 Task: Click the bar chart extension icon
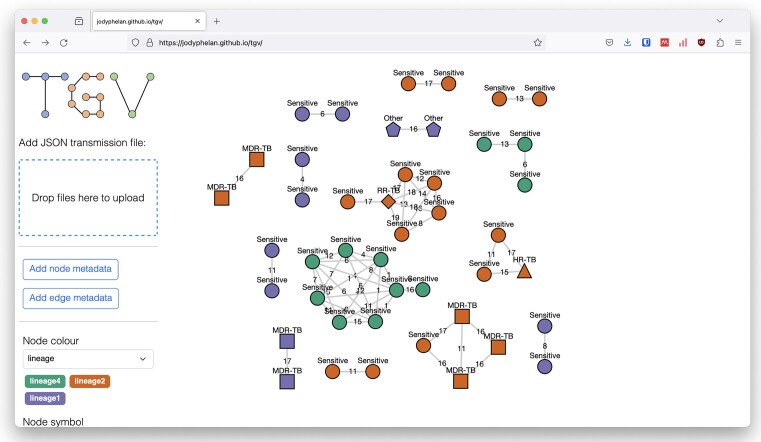point(683,43)
